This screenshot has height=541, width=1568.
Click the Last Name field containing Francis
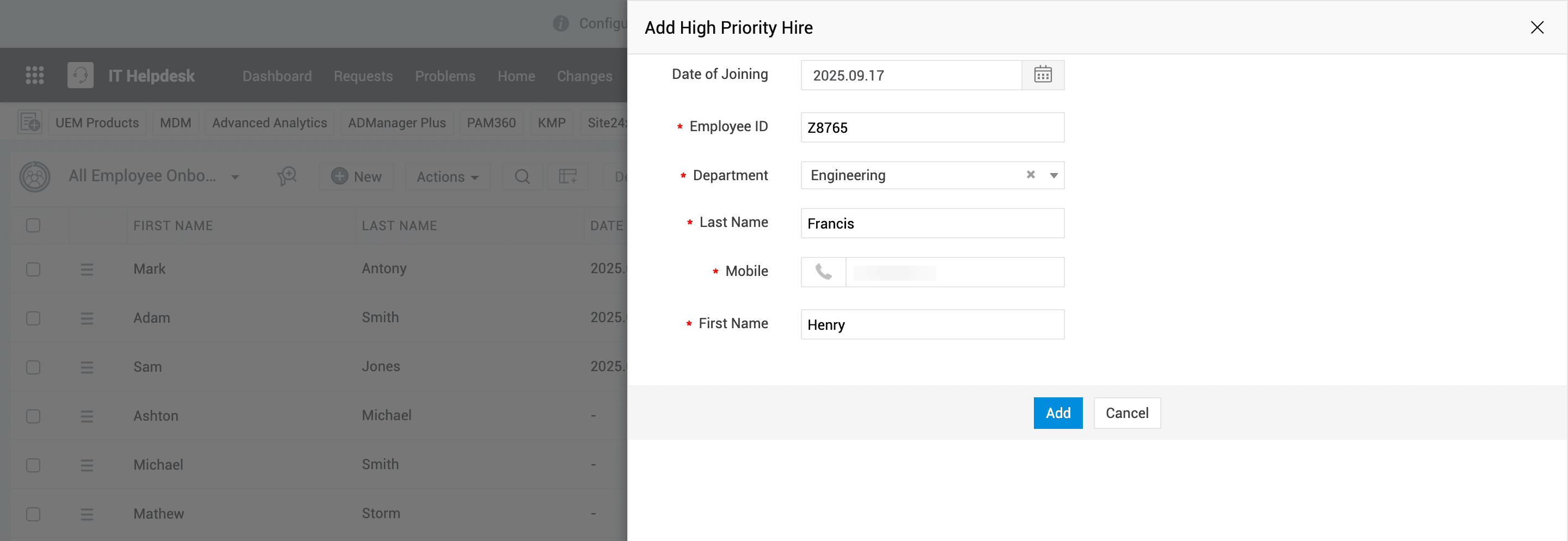[933, 223]
